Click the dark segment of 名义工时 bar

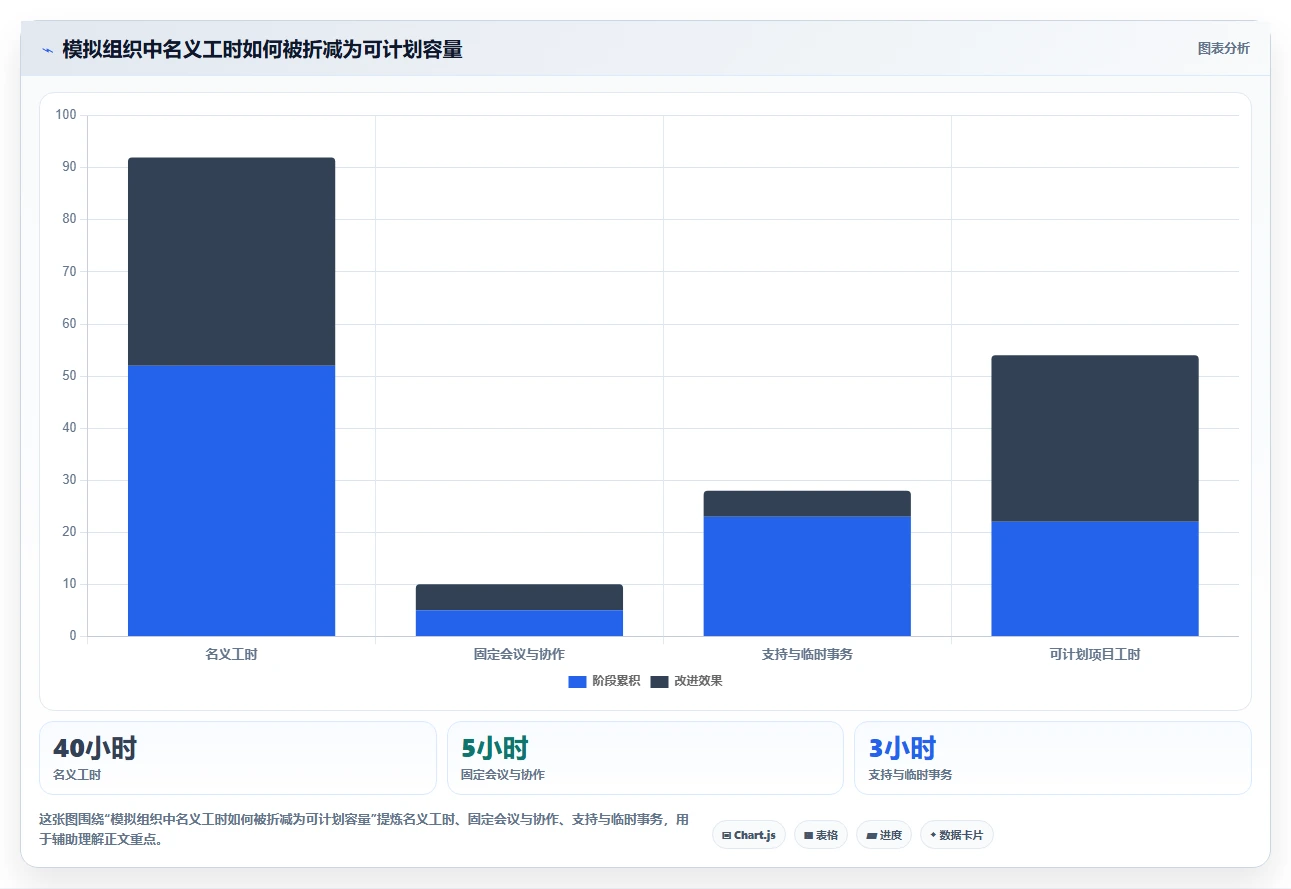tap(231, 261)
